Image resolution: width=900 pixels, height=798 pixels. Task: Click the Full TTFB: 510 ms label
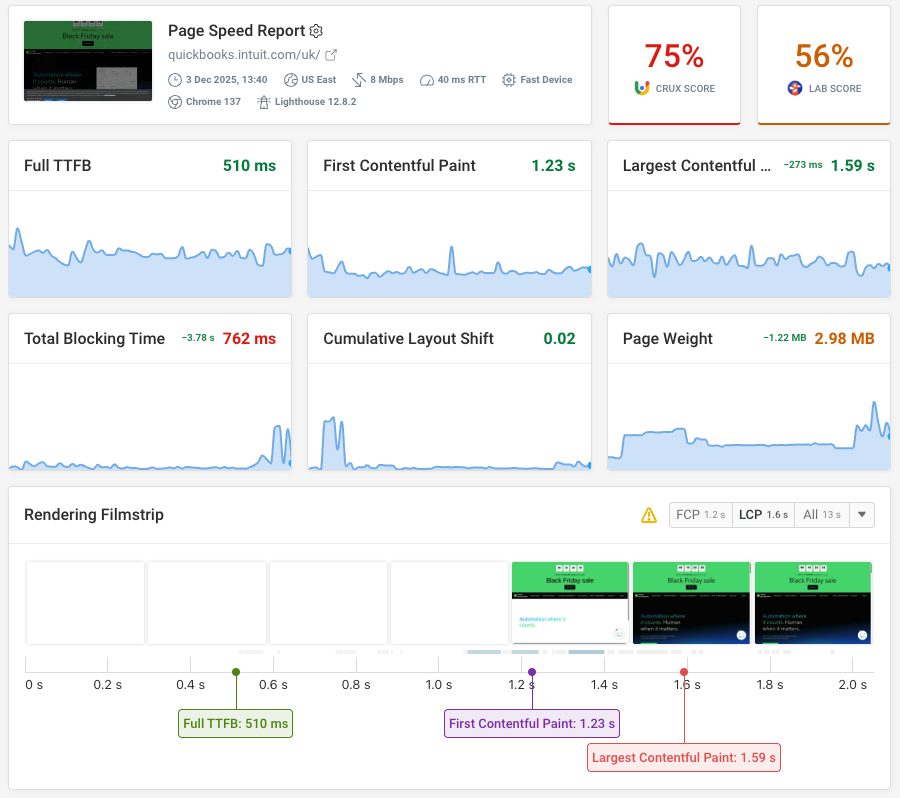pos(235,722)
